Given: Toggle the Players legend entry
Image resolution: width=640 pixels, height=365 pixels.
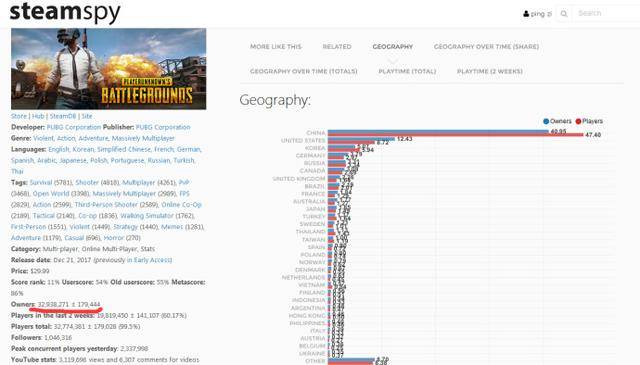Looking at the screenshot, I should coord(589,121).
